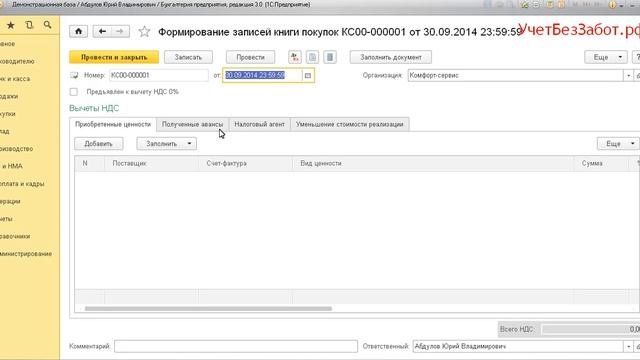Viewport: 640px width, 360px height.
Task: Open the Зарплата и кадры sidebar section
Action: click(22, 184)
